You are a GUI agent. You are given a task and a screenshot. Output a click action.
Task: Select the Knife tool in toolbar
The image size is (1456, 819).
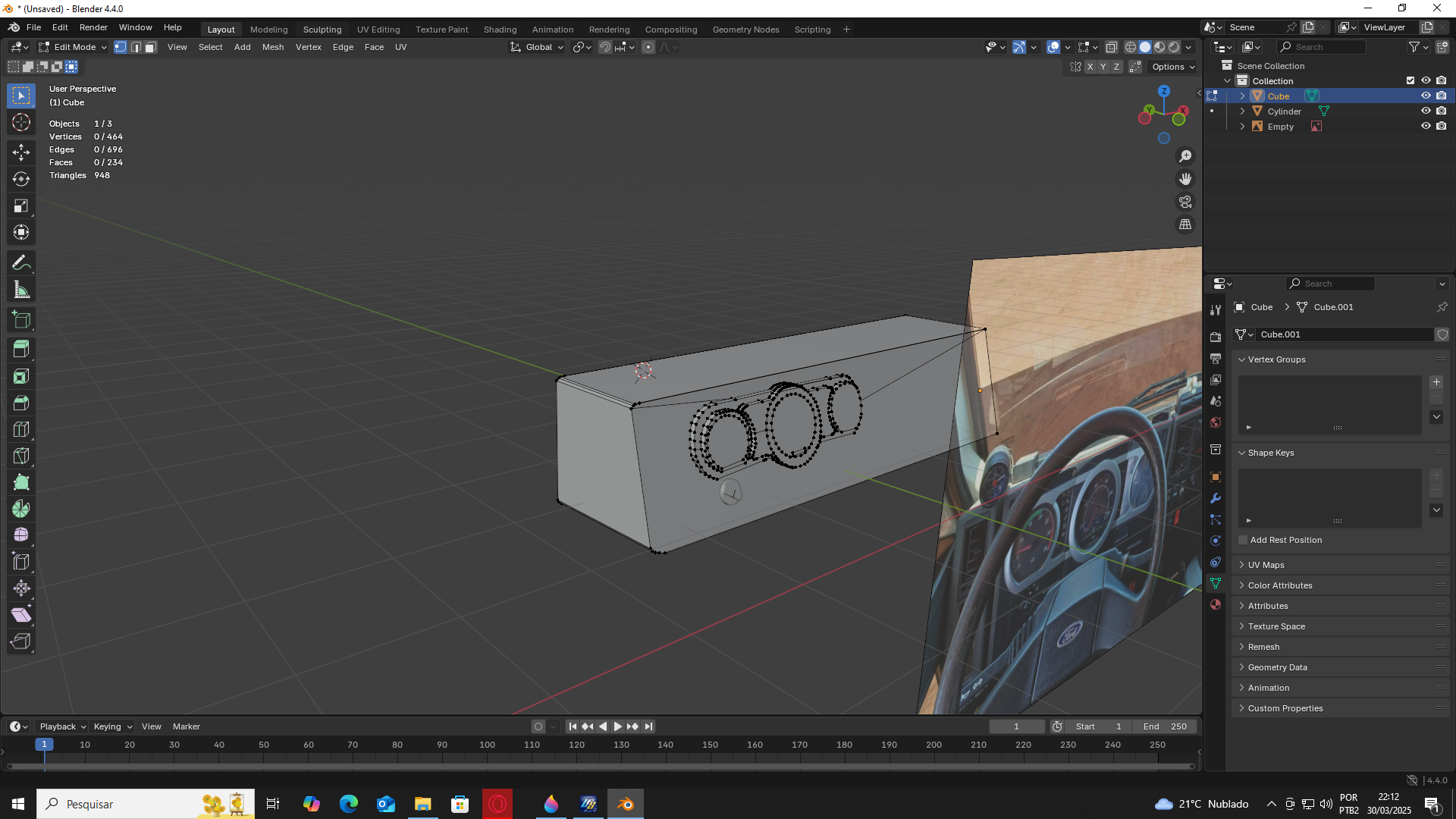(x=21, y=456)
